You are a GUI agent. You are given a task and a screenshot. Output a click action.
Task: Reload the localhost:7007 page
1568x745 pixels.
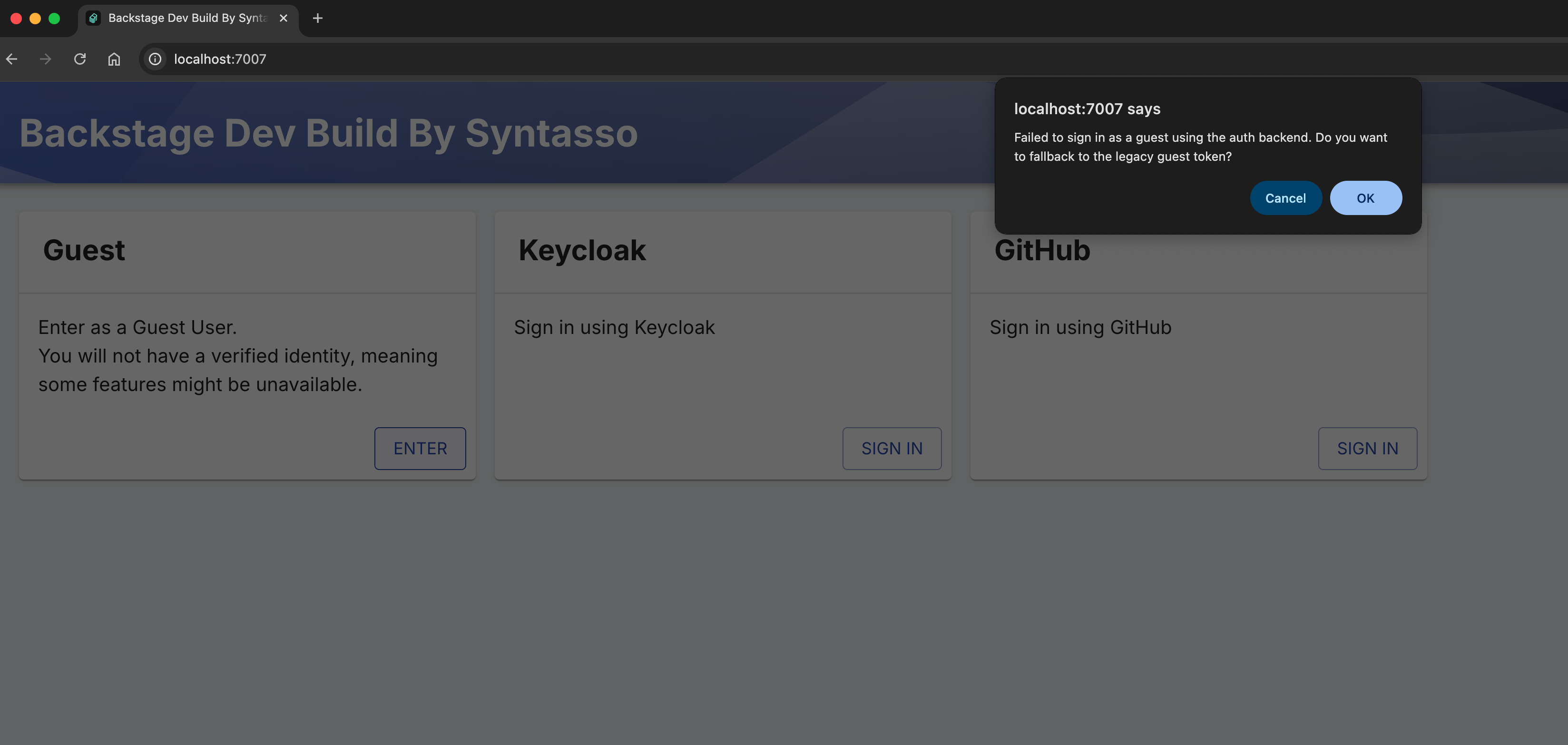pyautogui.click(x=80, y=59)
